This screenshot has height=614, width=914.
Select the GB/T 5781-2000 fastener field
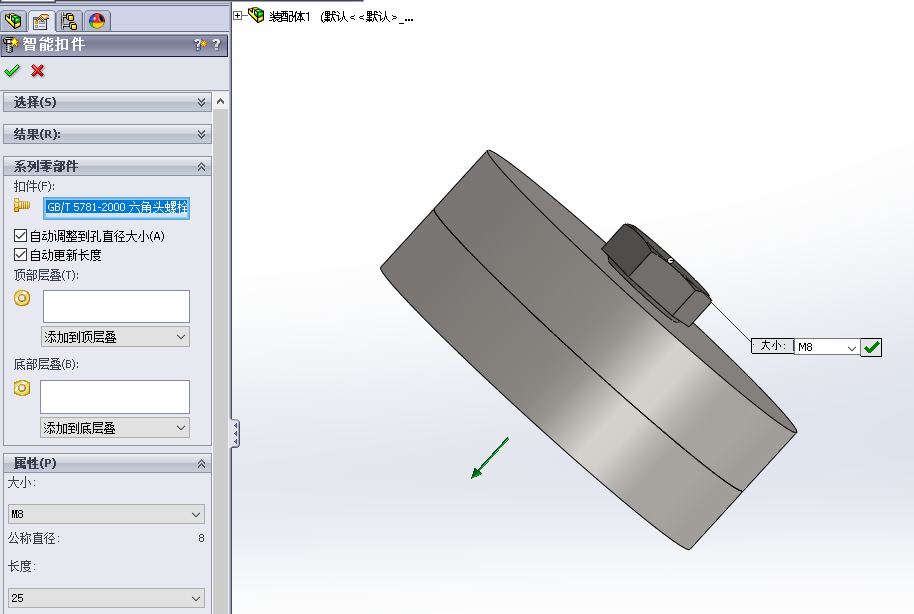tap(117, 208)
